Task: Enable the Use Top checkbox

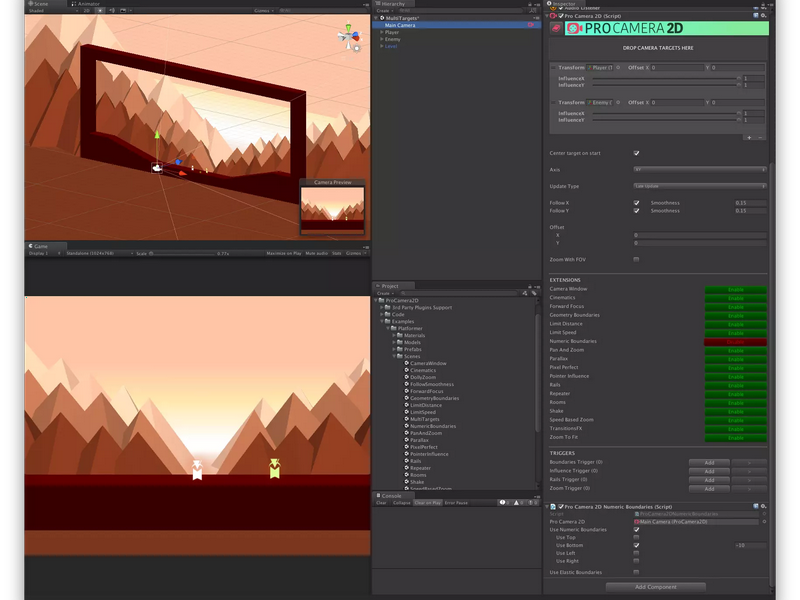Action: tap(636, 537)
